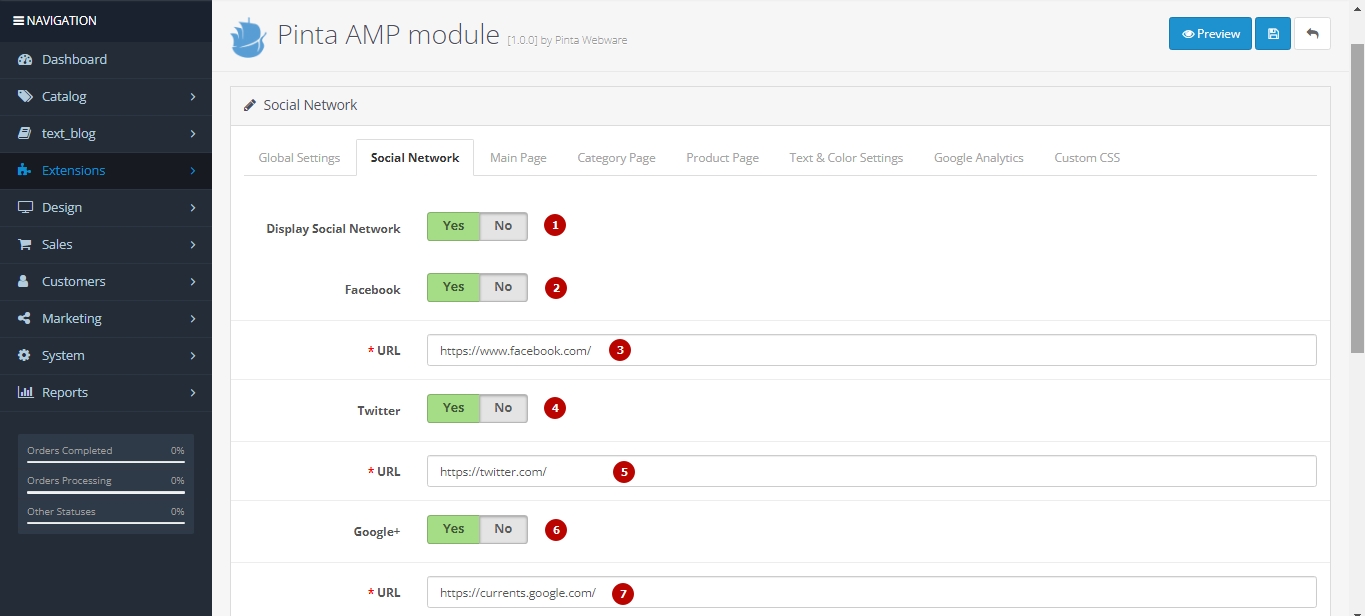Open the Reports menu item
This screenshot has width=1365, height=616.
[x=106, y=393]
